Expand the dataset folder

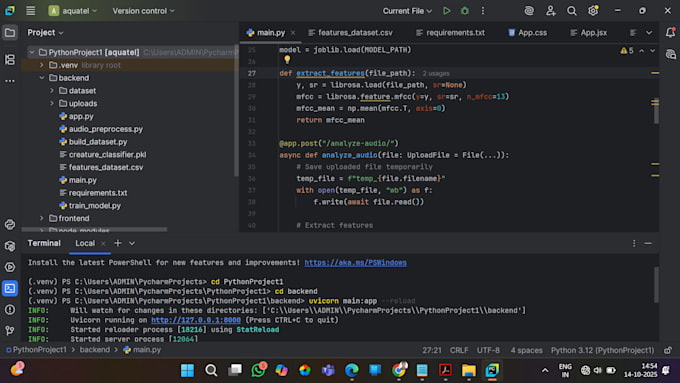point(52,91)
